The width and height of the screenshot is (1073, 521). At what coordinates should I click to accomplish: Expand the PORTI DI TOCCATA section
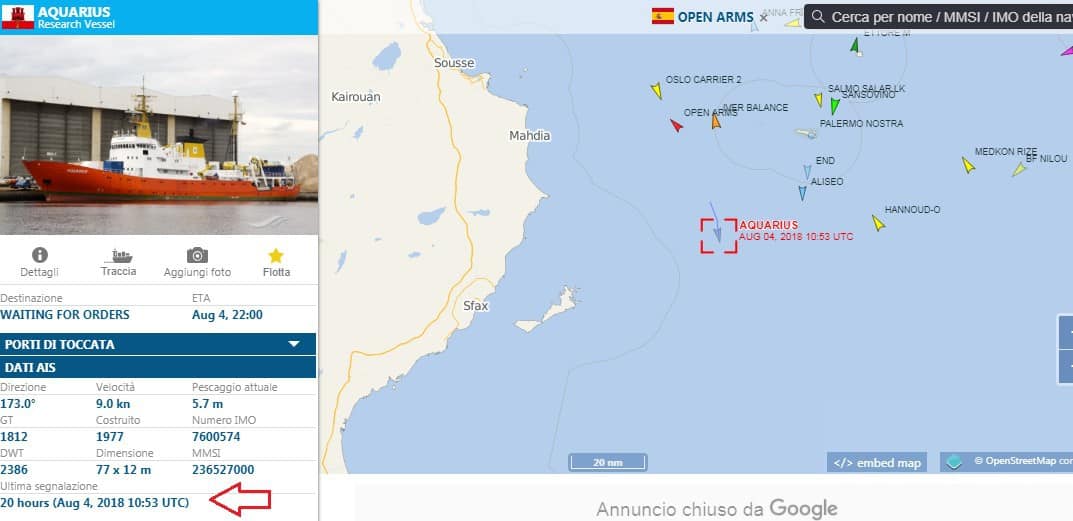click(158, 344)
